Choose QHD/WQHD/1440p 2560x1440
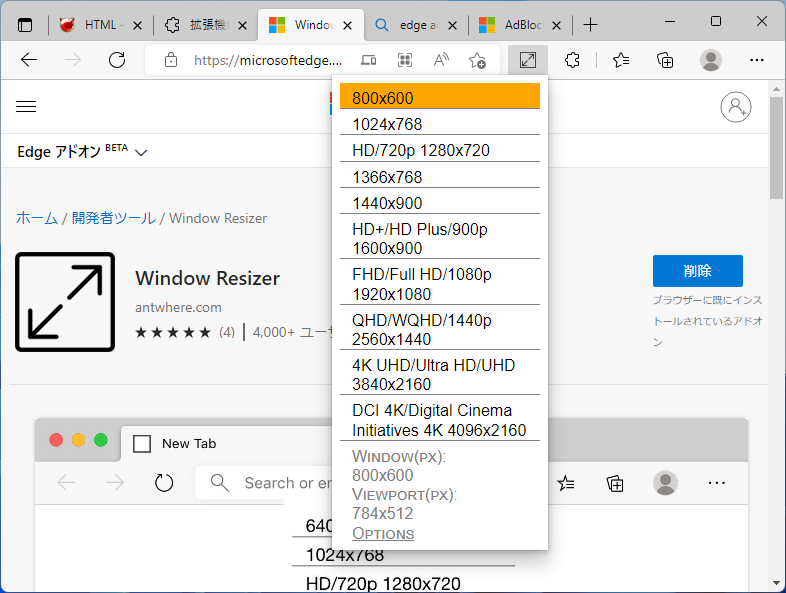786x593 pixels. [440, 328]
